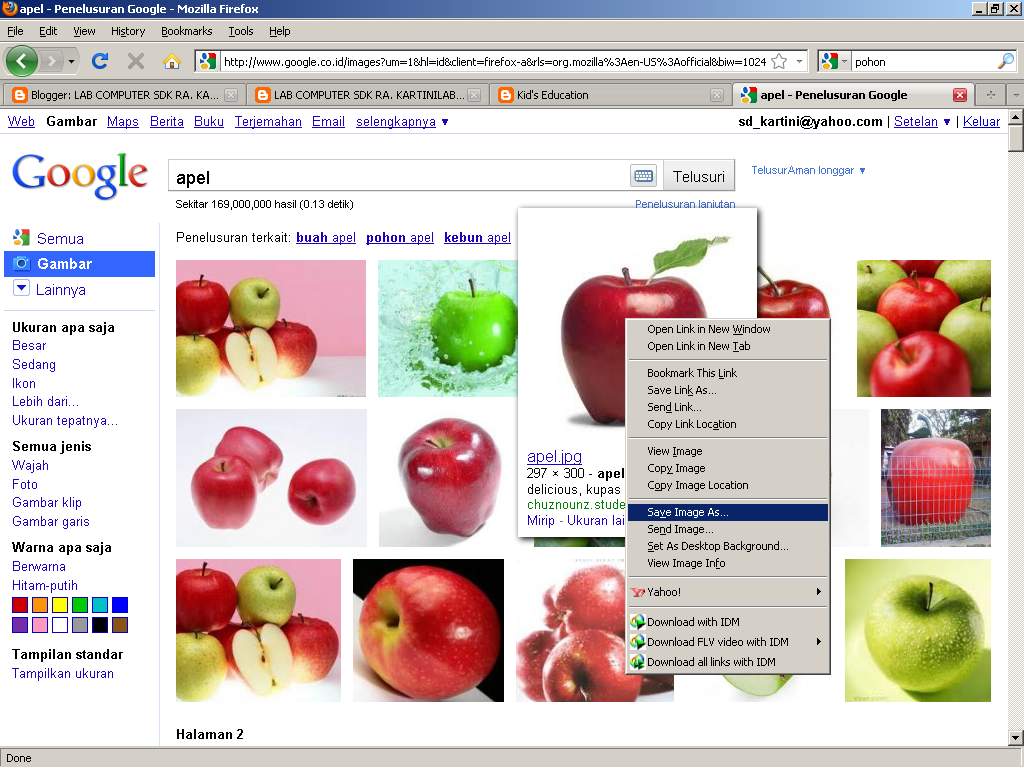Open the giant red apple statue thumbnail
1024x768 pixels.
pos(935,477)
